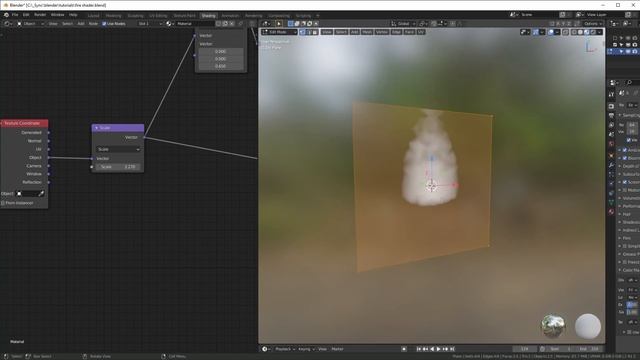Click the Active Tool properties tab icon
Screen dimensions: 640x360
(x=611, y=94)
